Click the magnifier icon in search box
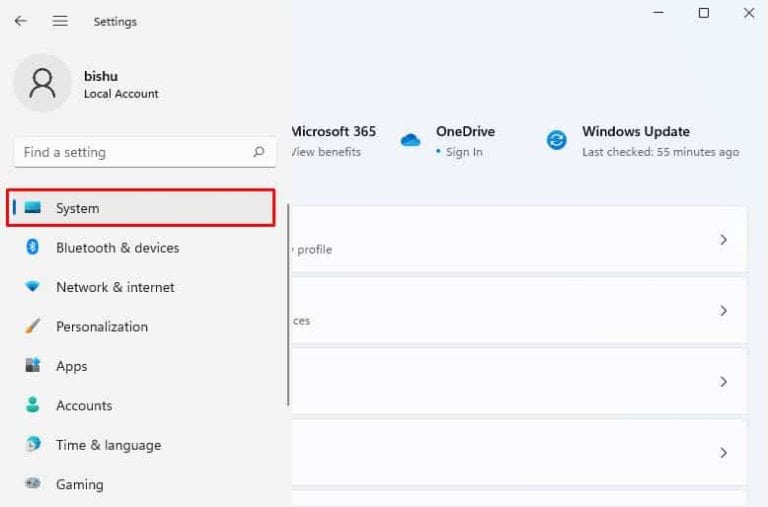The image size is (768, 507). point(259,152)
